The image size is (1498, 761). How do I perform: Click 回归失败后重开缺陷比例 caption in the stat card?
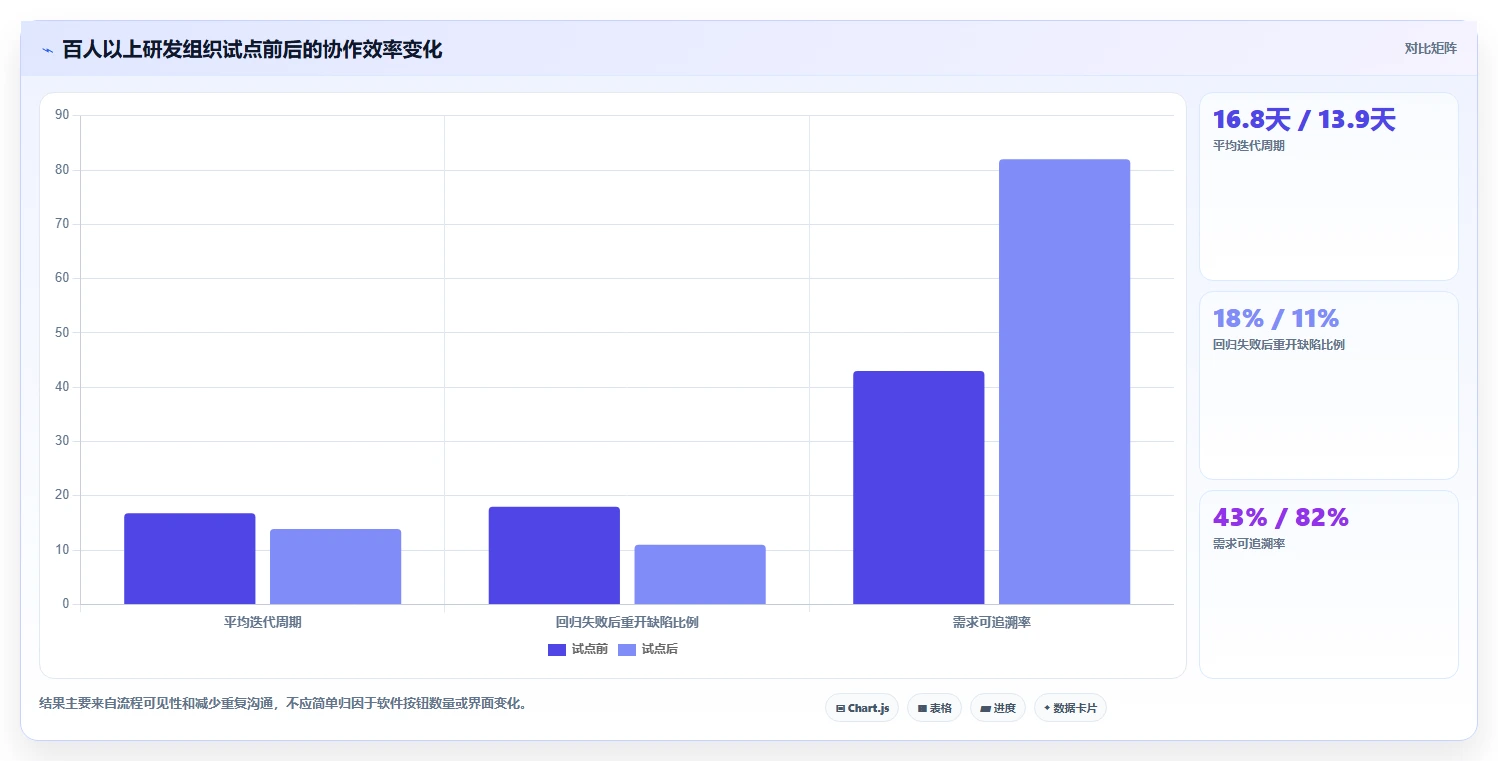1279,345
